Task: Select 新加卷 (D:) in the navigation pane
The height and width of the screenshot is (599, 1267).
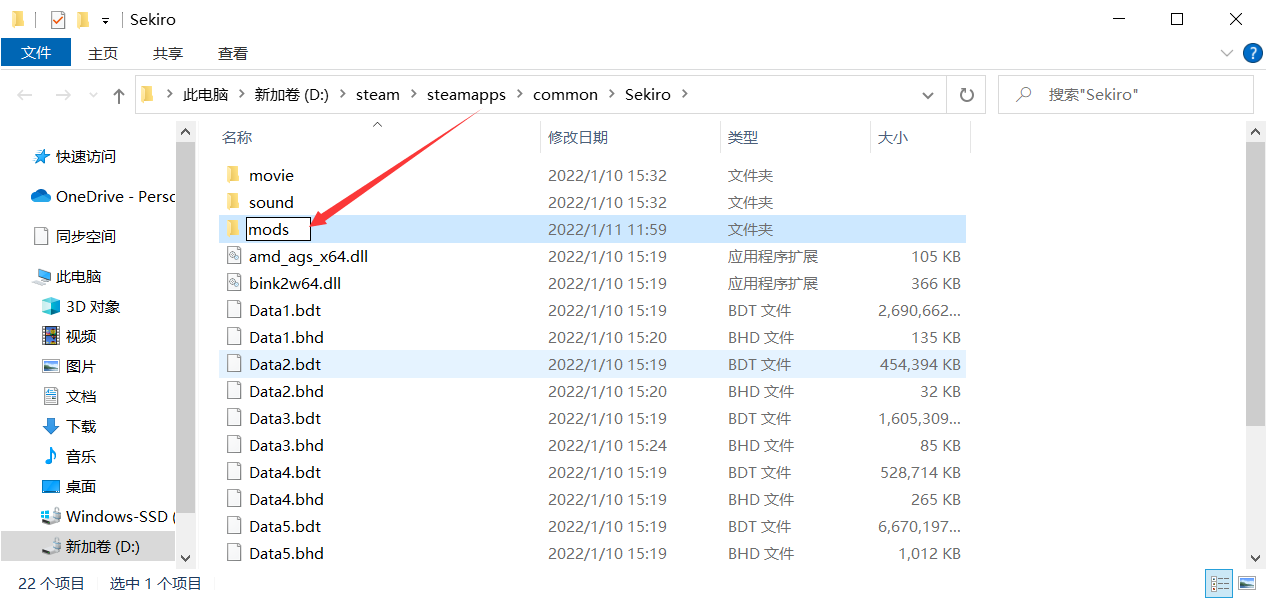Action: 102,546
